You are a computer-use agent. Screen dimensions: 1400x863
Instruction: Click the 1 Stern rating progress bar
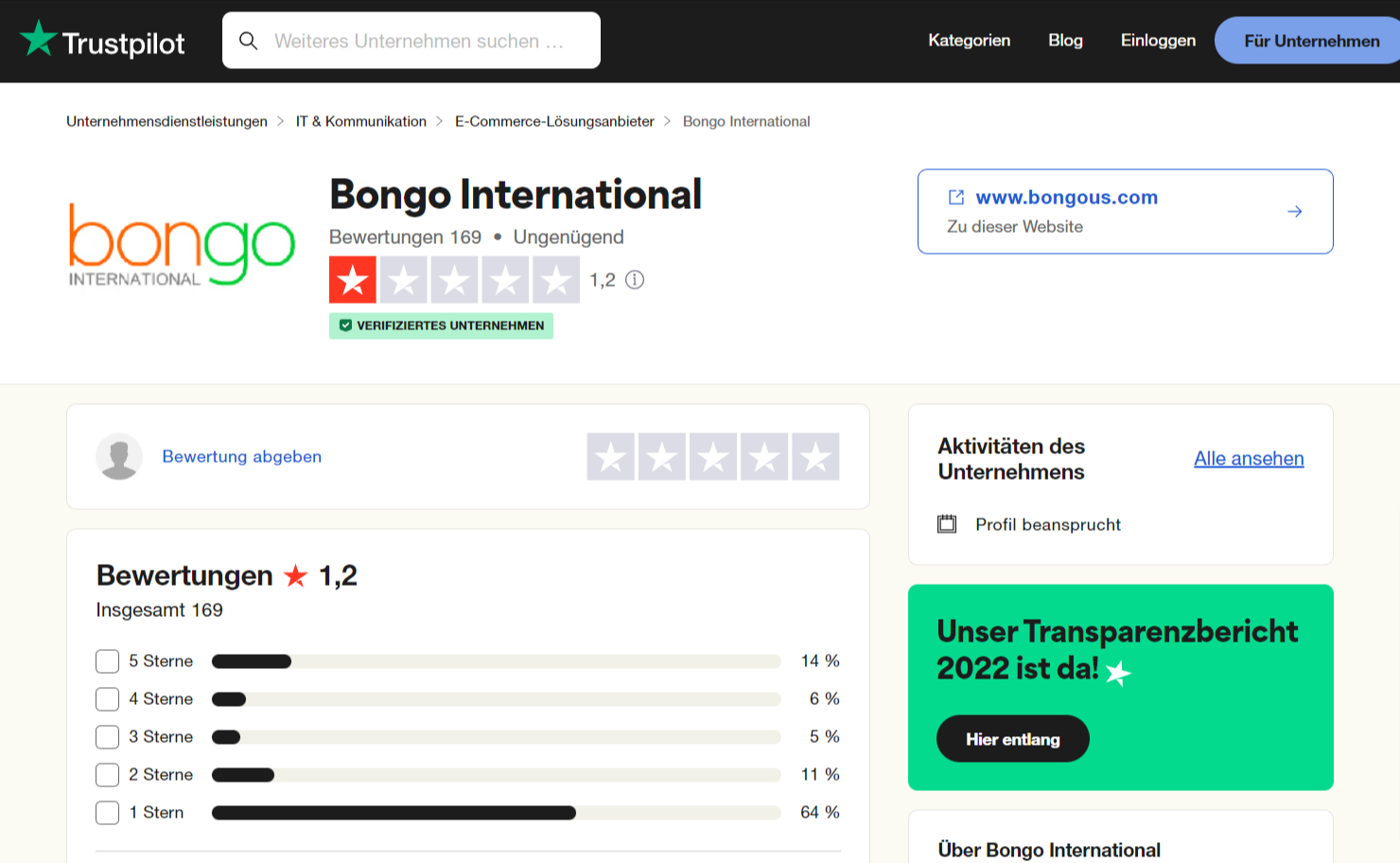pyautogui.click(x=496, y=813)
